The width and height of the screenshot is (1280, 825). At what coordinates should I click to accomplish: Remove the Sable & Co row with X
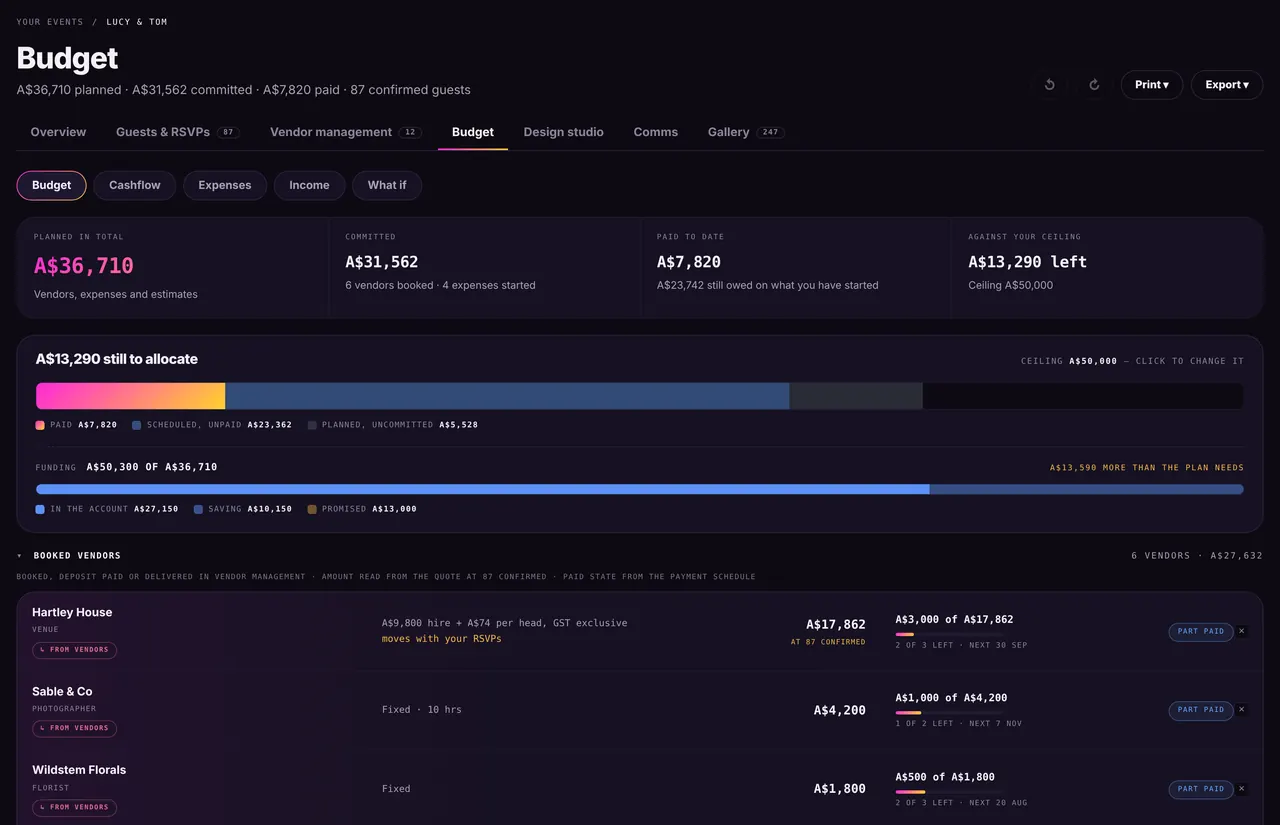tap(1242, 709)
